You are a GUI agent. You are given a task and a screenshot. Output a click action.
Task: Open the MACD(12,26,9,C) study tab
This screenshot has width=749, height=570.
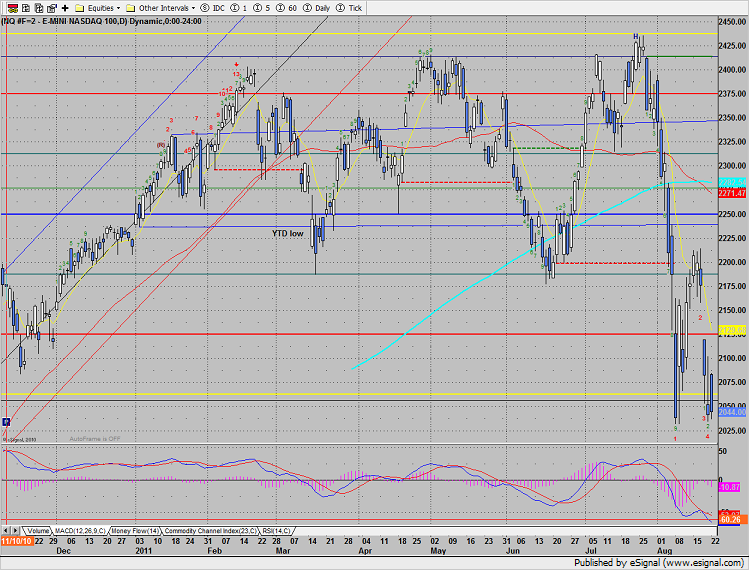click(x=80, y=531)
